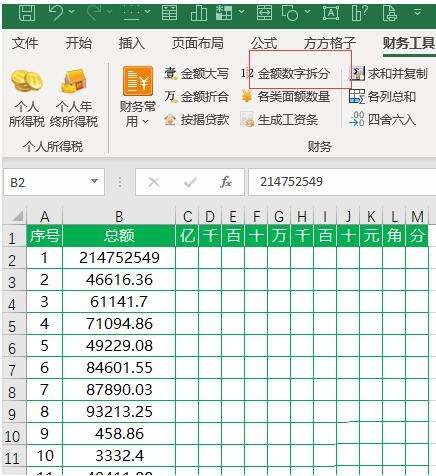Select the 财务工具 ribbon tab
436x476 pixels.
coord(409,43)
